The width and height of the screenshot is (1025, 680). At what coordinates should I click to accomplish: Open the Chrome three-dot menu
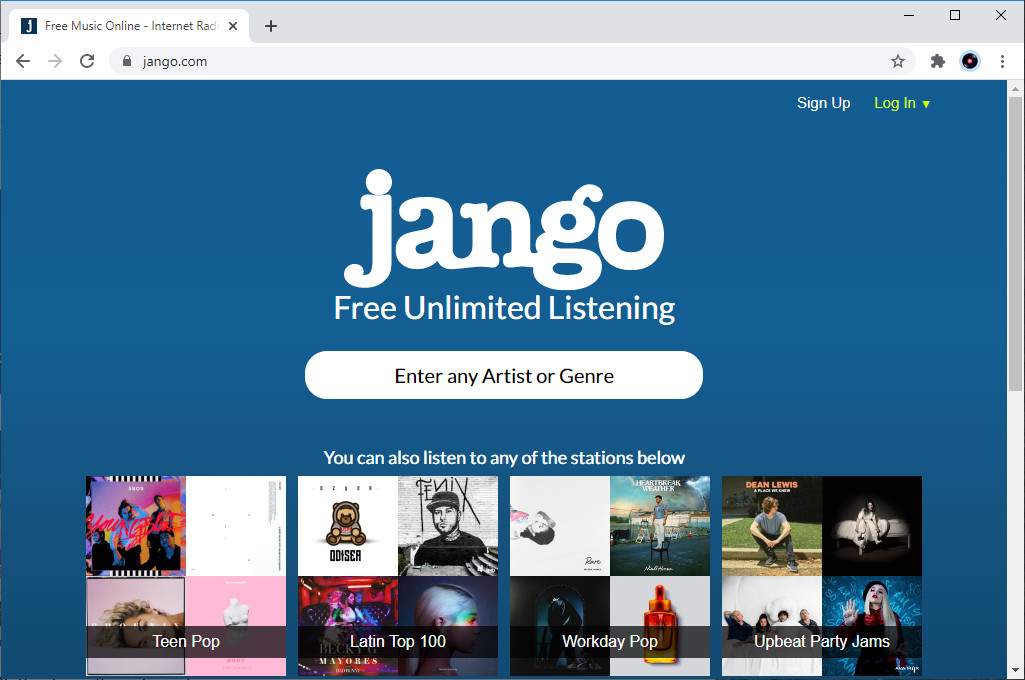(1001, 61)
